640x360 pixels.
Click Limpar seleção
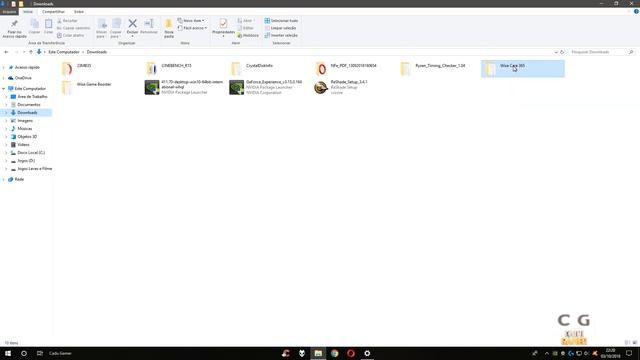pyautogui.click(x=280, y=28)
